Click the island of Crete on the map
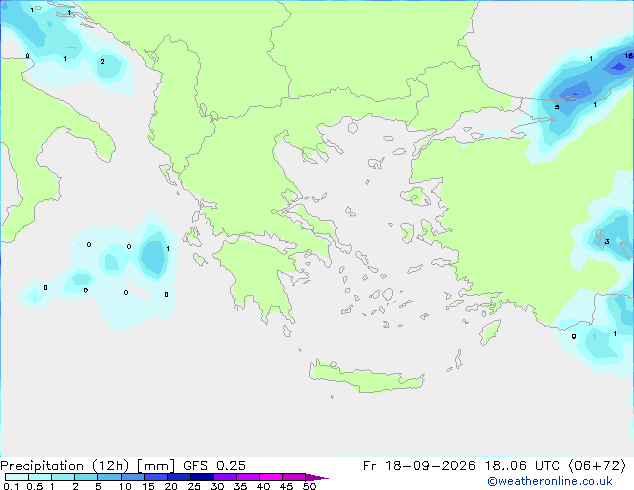The image size is (634, 490). point(366,377)
